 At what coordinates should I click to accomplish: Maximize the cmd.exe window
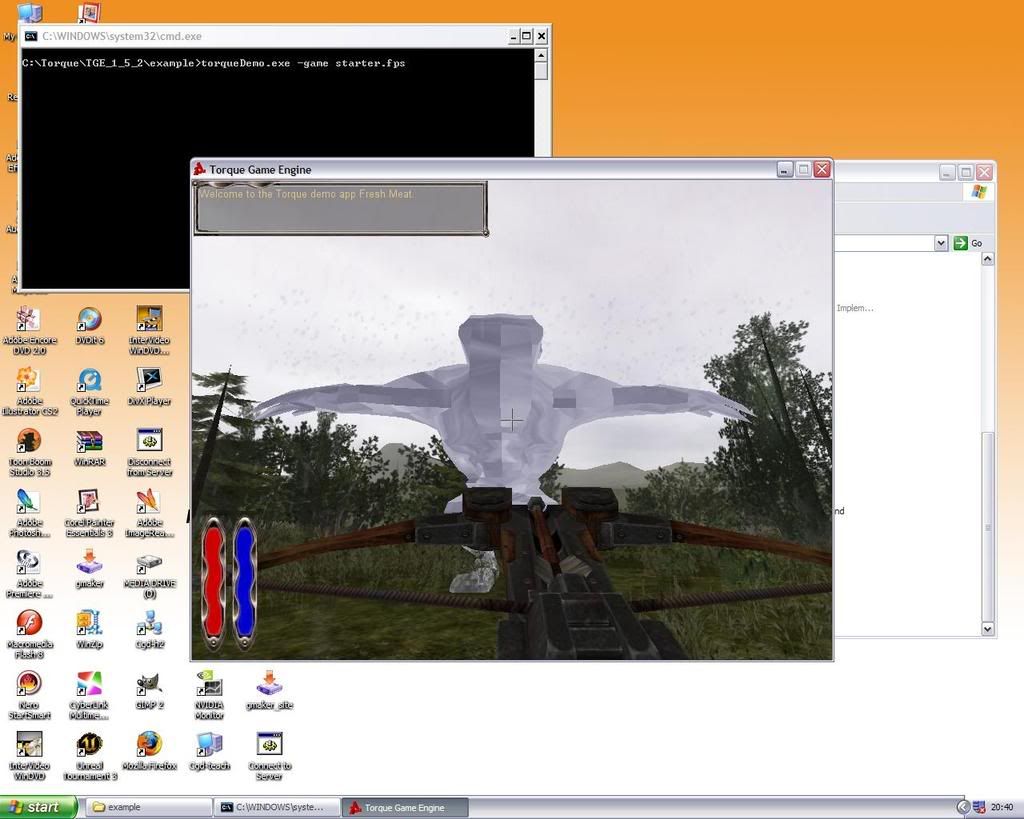click(x=526, y=36)
